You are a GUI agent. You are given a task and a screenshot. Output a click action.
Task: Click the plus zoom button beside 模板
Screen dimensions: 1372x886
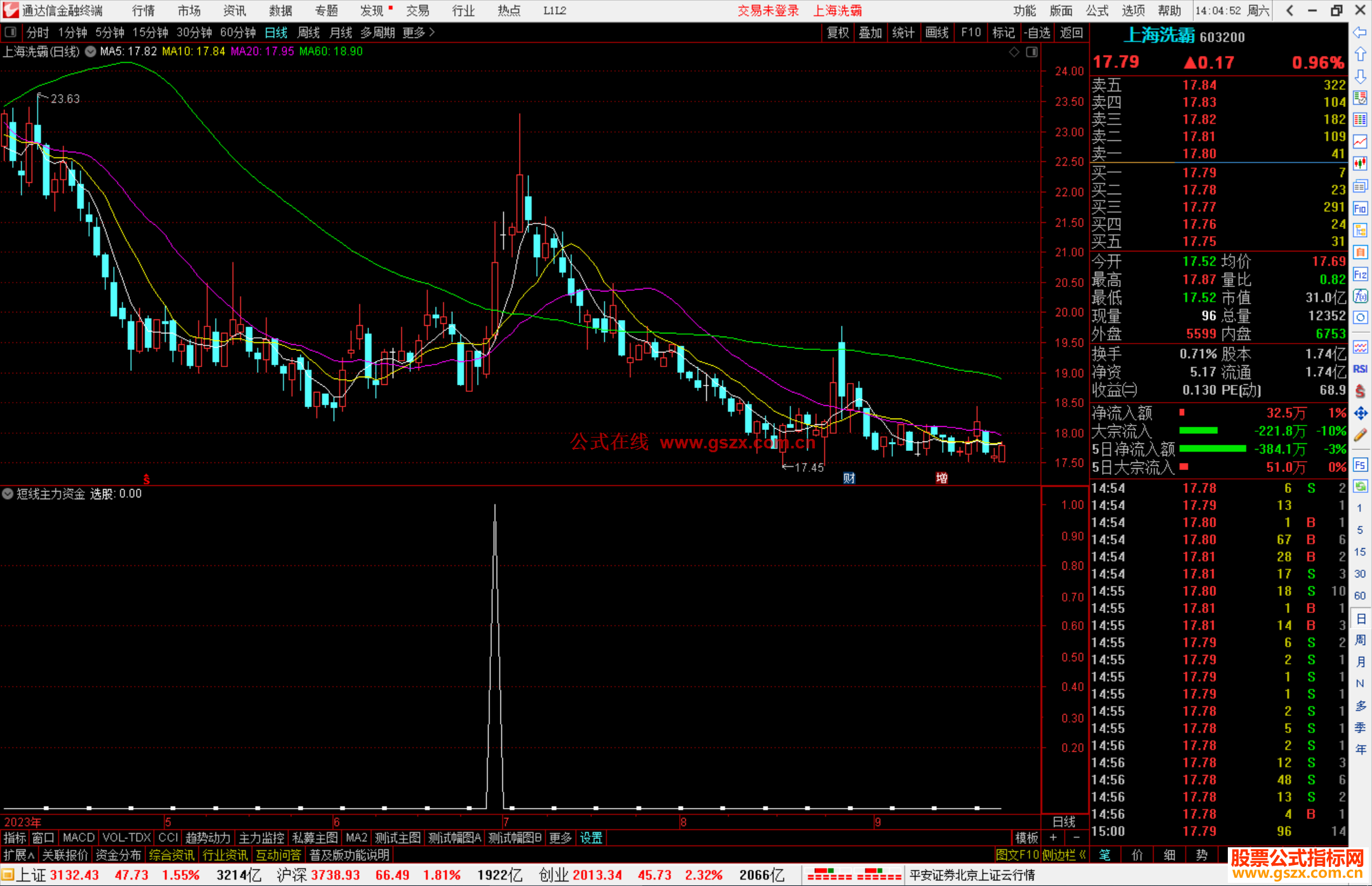[1053, 838]
